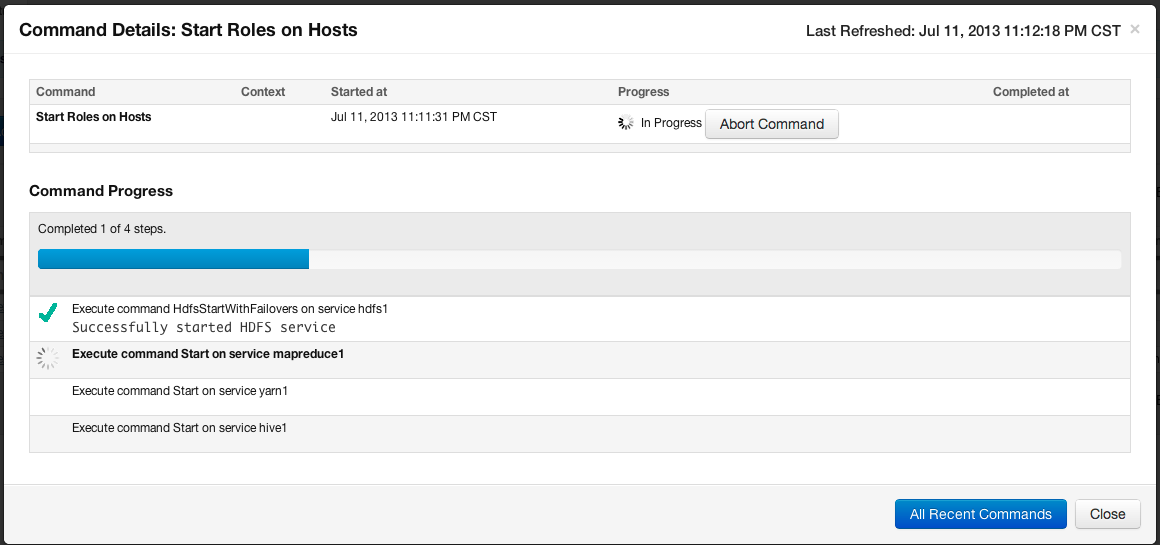Screen dimensions: 1160x545
Task: Open All Recent Commands
Action: point(980,514)
